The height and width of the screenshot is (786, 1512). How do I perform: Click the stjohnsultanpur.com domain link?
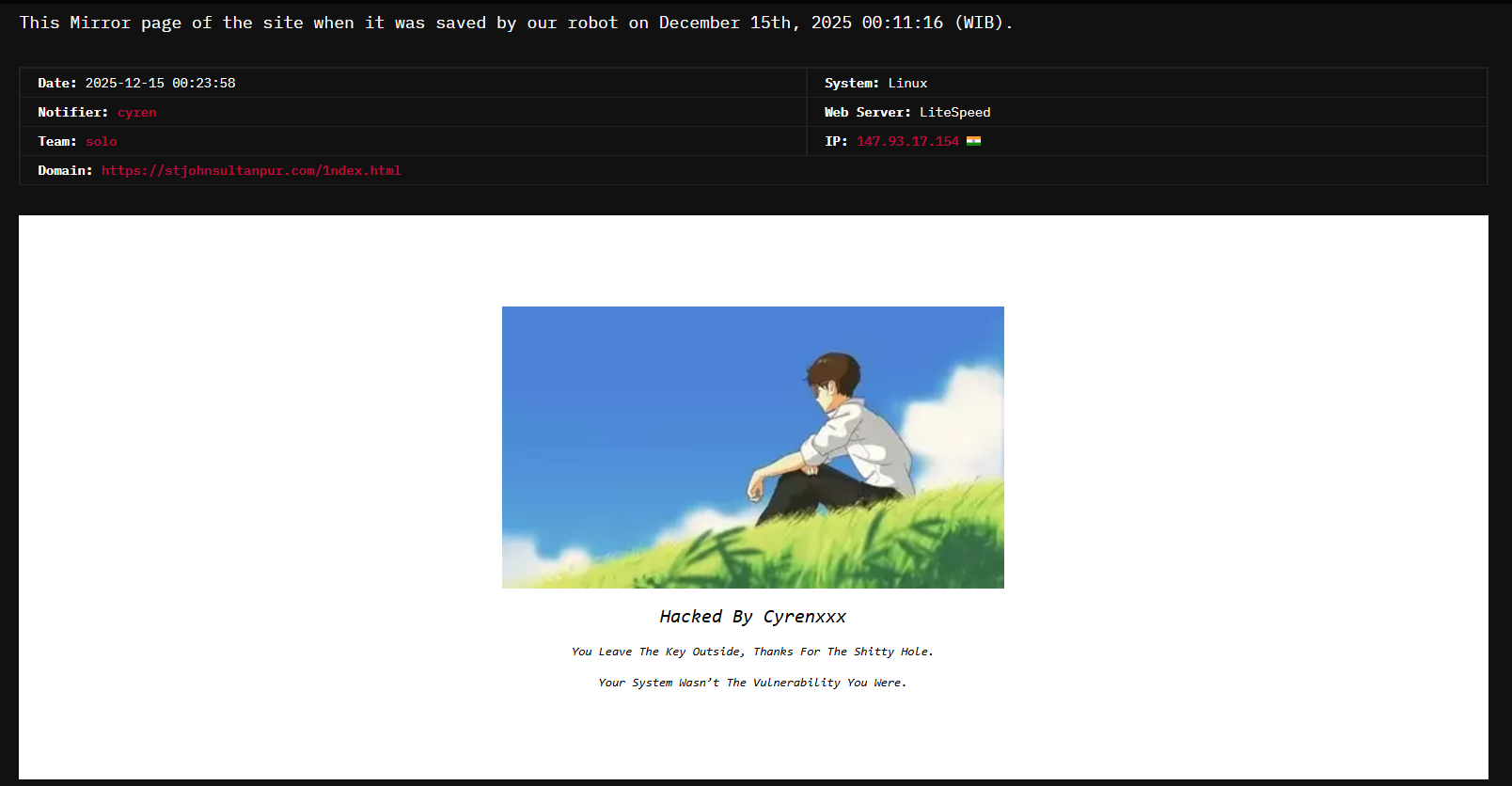251,171
